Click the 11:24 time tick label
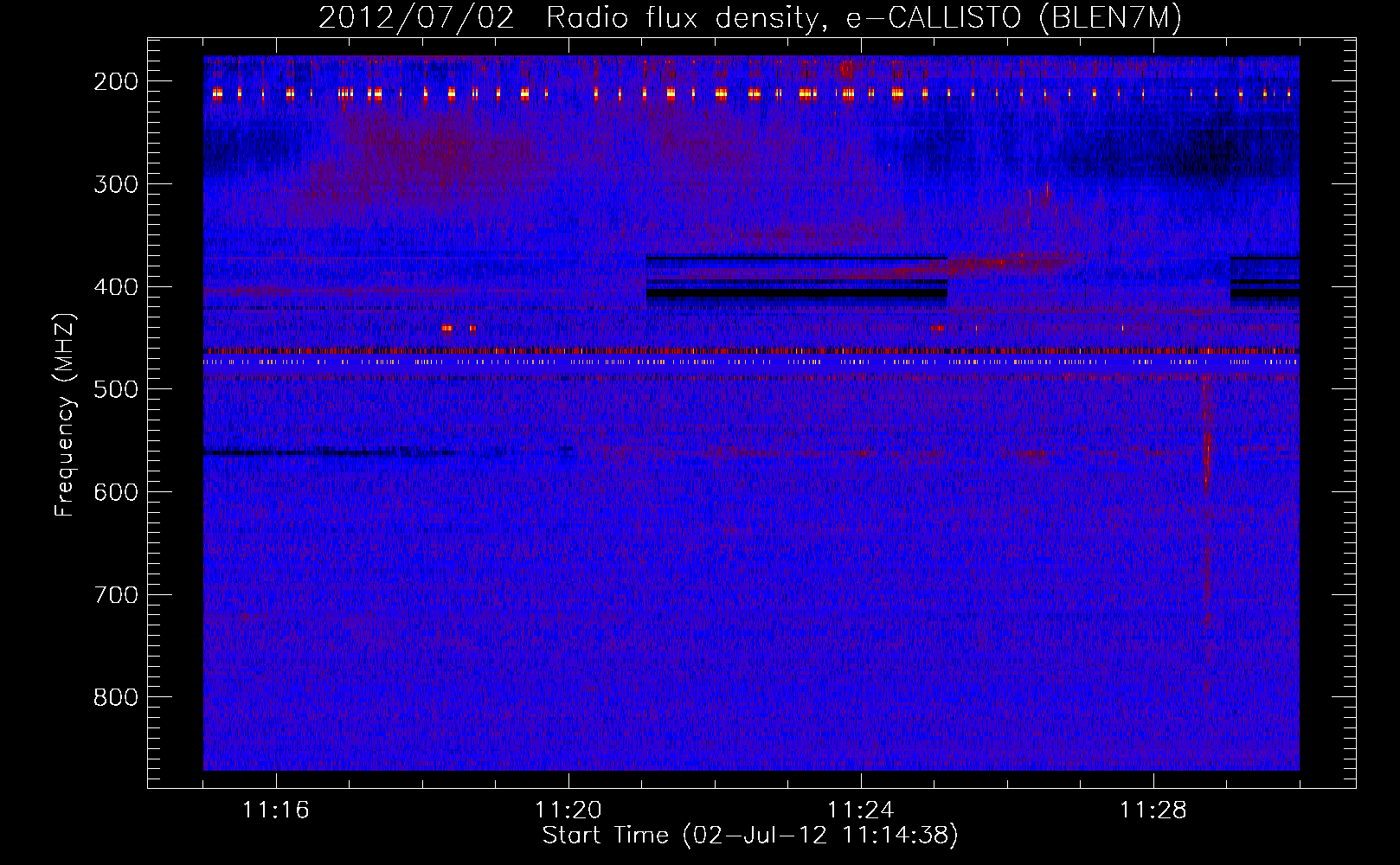Image resolution: width=1400 pixels, height=865 pixels. click(861, 811)
